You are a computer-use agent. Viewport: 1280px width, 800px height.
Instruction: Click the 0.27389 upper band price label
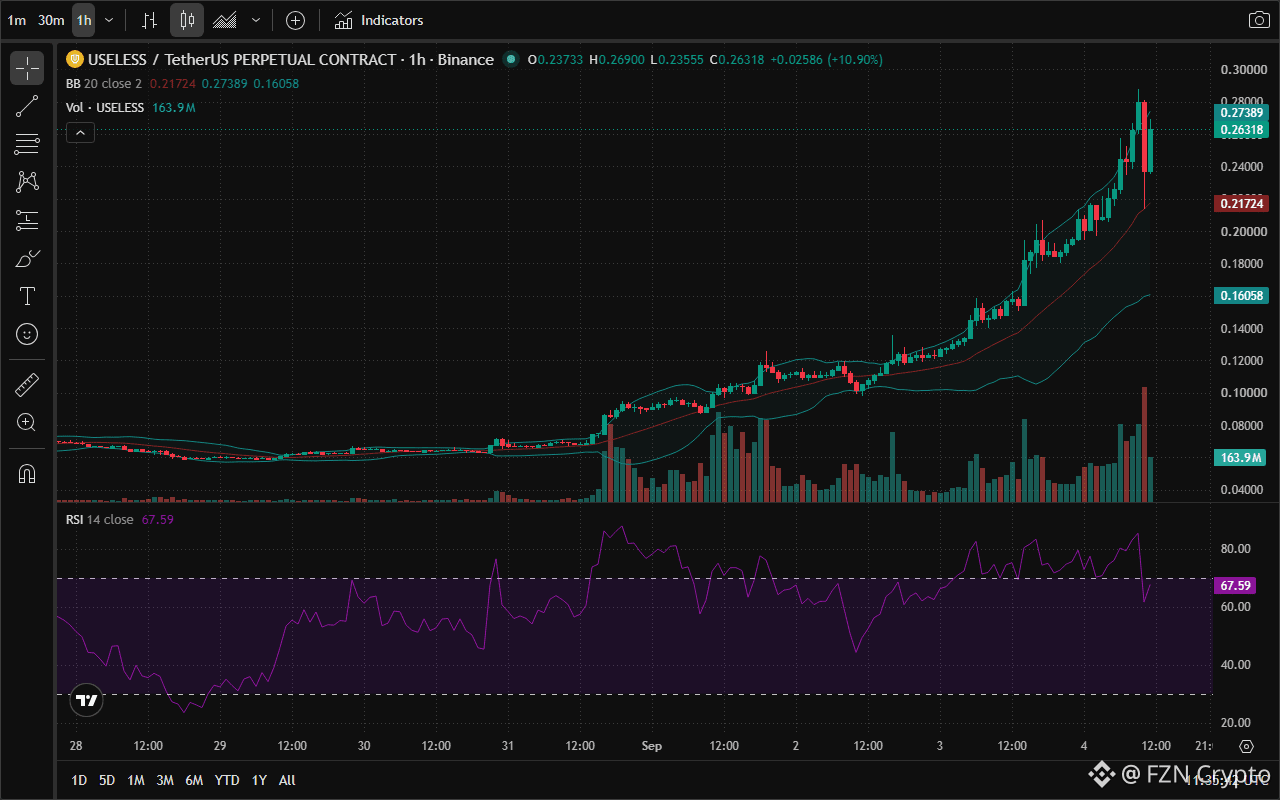pos(1242,114)
